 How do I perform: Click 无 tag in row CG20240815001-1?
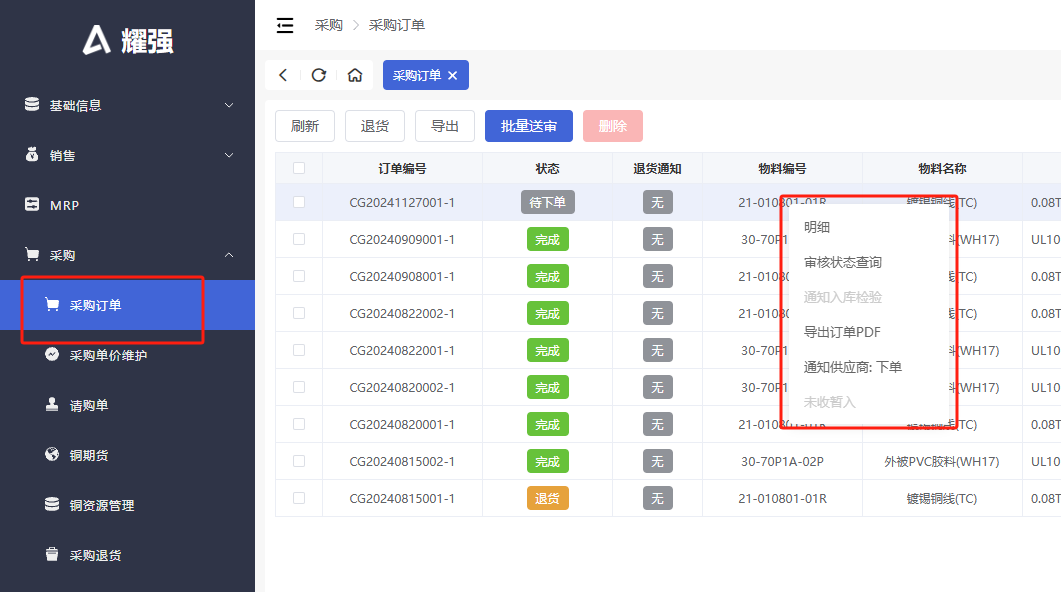pyautogui.click(x=658, y=499)
